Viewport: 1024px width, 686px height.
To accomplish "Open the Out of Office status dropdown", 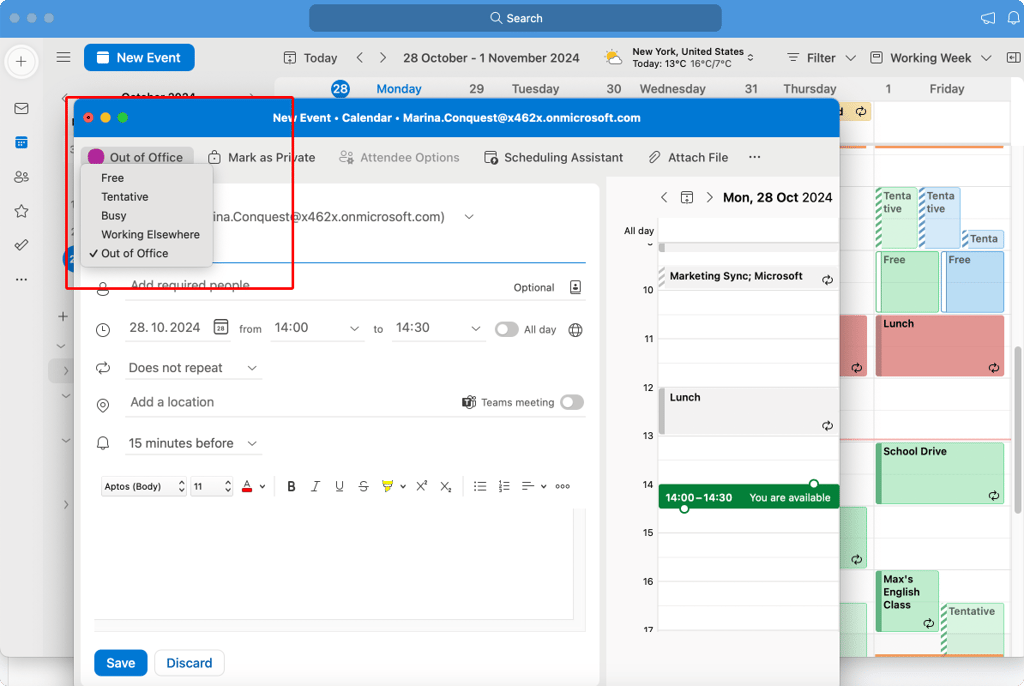I will (x=136, y=157).
